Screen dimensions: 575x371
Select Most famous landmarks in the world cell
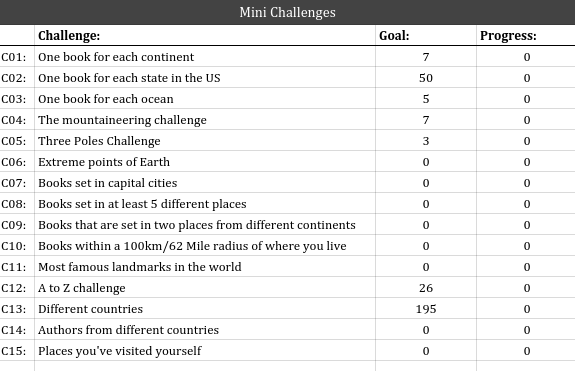click(205, 267)
